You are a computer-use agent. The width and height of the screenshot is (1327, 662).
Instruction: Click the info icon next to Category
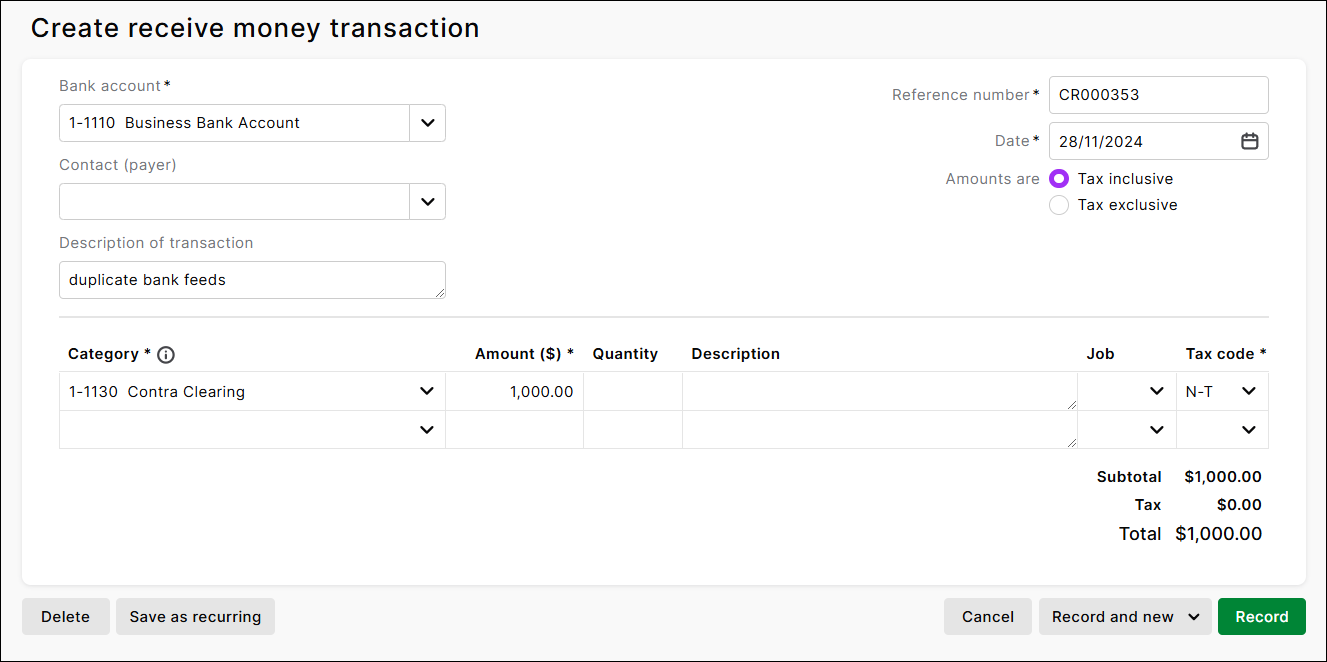tap(165, 354)
